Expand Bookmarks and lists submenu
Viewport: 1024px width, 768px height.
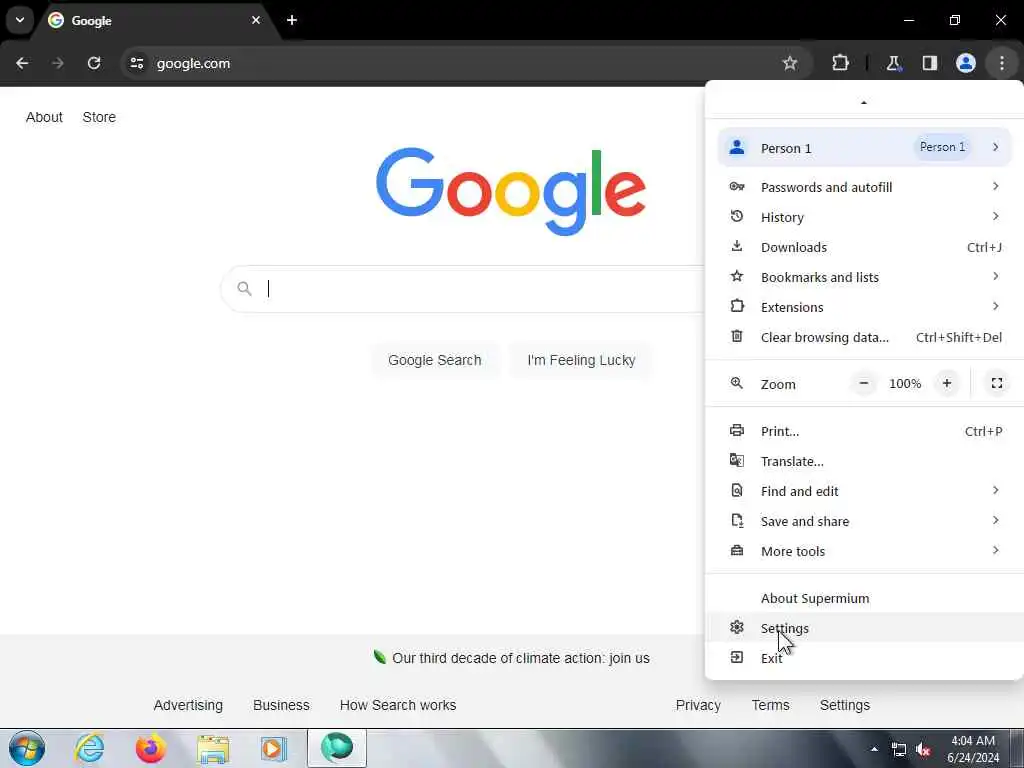(x=865, y=278)
